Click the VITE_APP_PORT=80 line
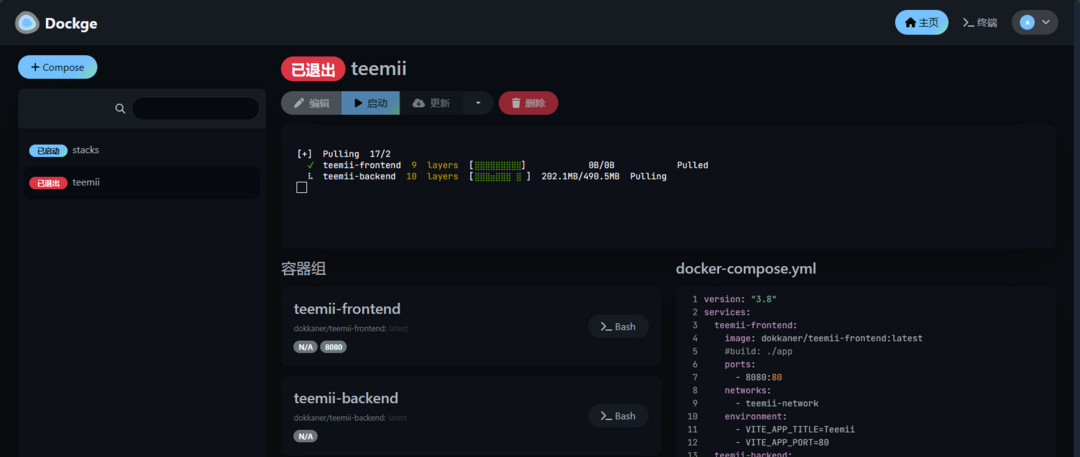The image size is (1080, 457). (782, 443)
